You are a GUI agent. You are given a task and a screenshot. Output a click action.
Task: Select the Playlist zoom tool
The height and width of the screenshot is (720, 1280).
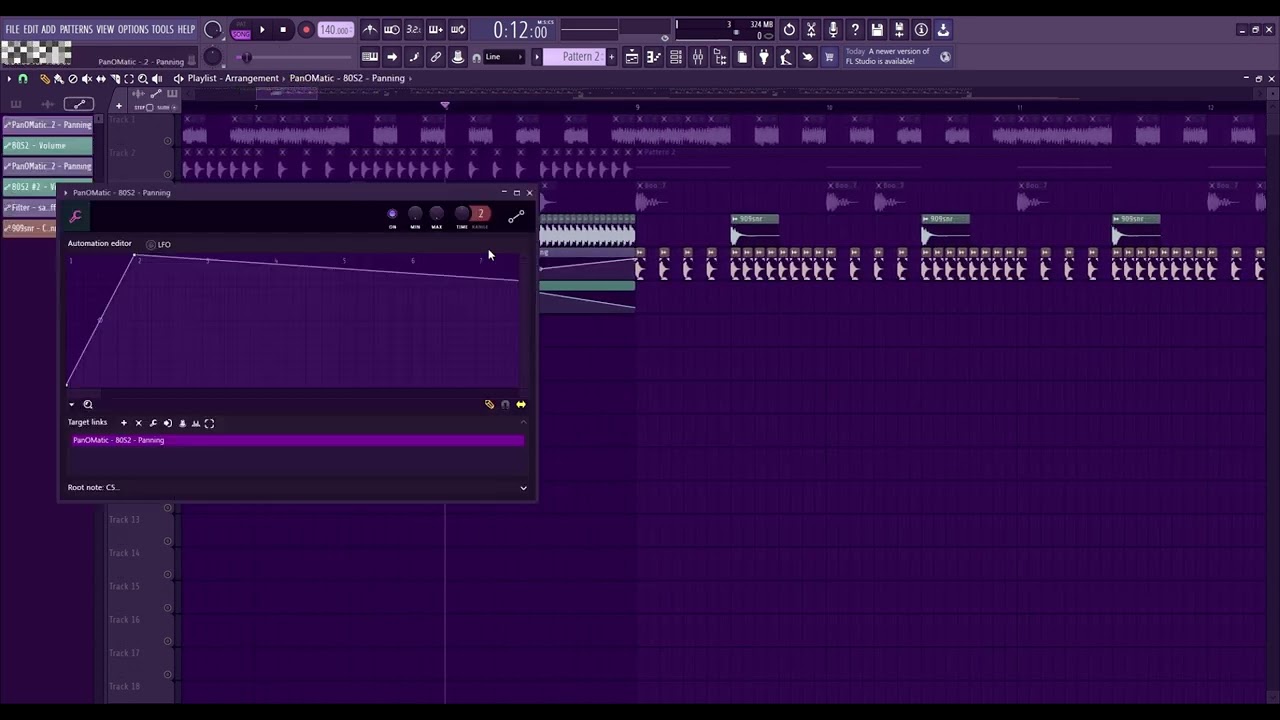(x=142, y=78)
